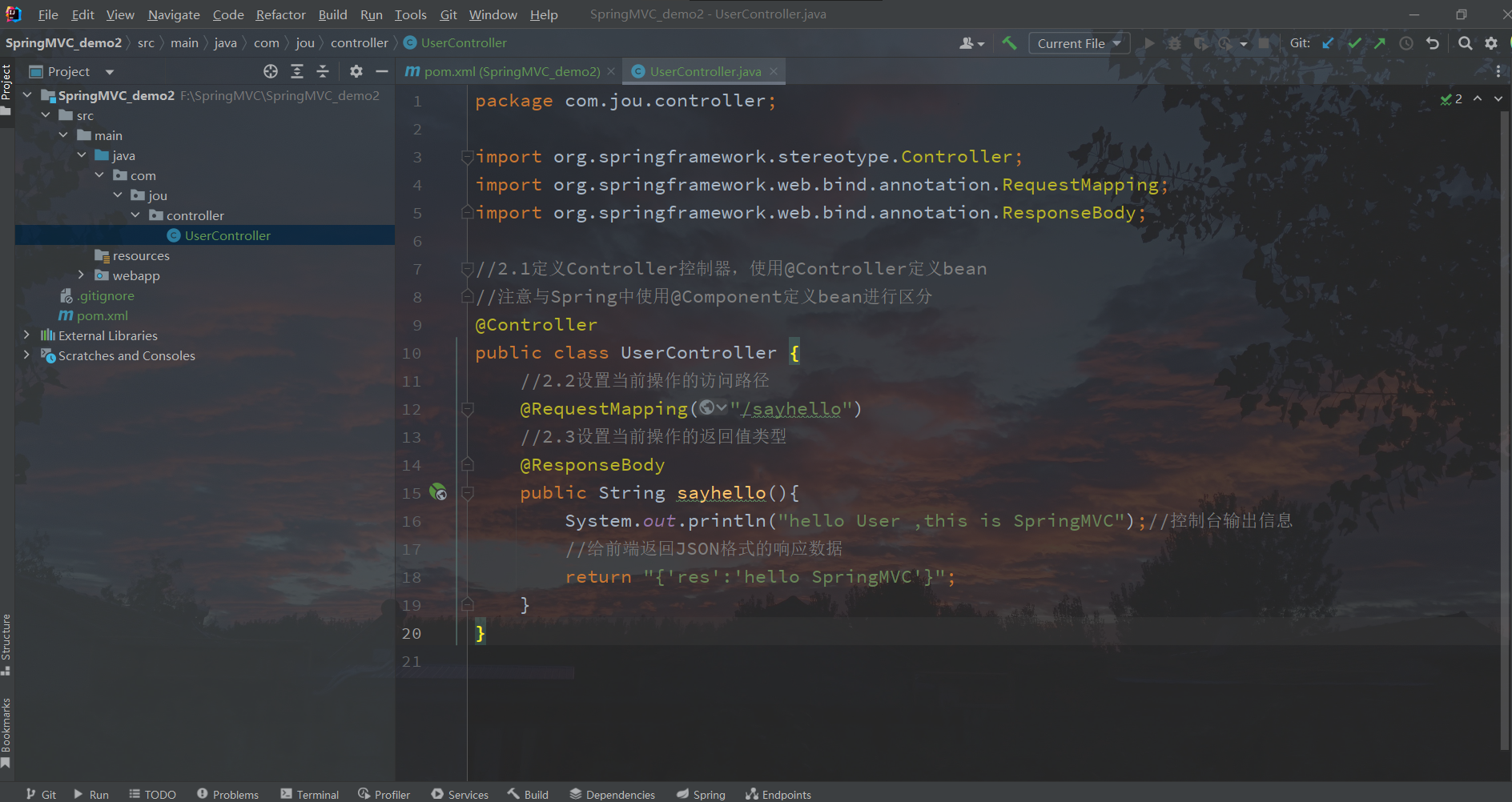The width and height of the screenshot is (1512, 802).
Task: Collapse the java folder node
Action: [82, 155]
